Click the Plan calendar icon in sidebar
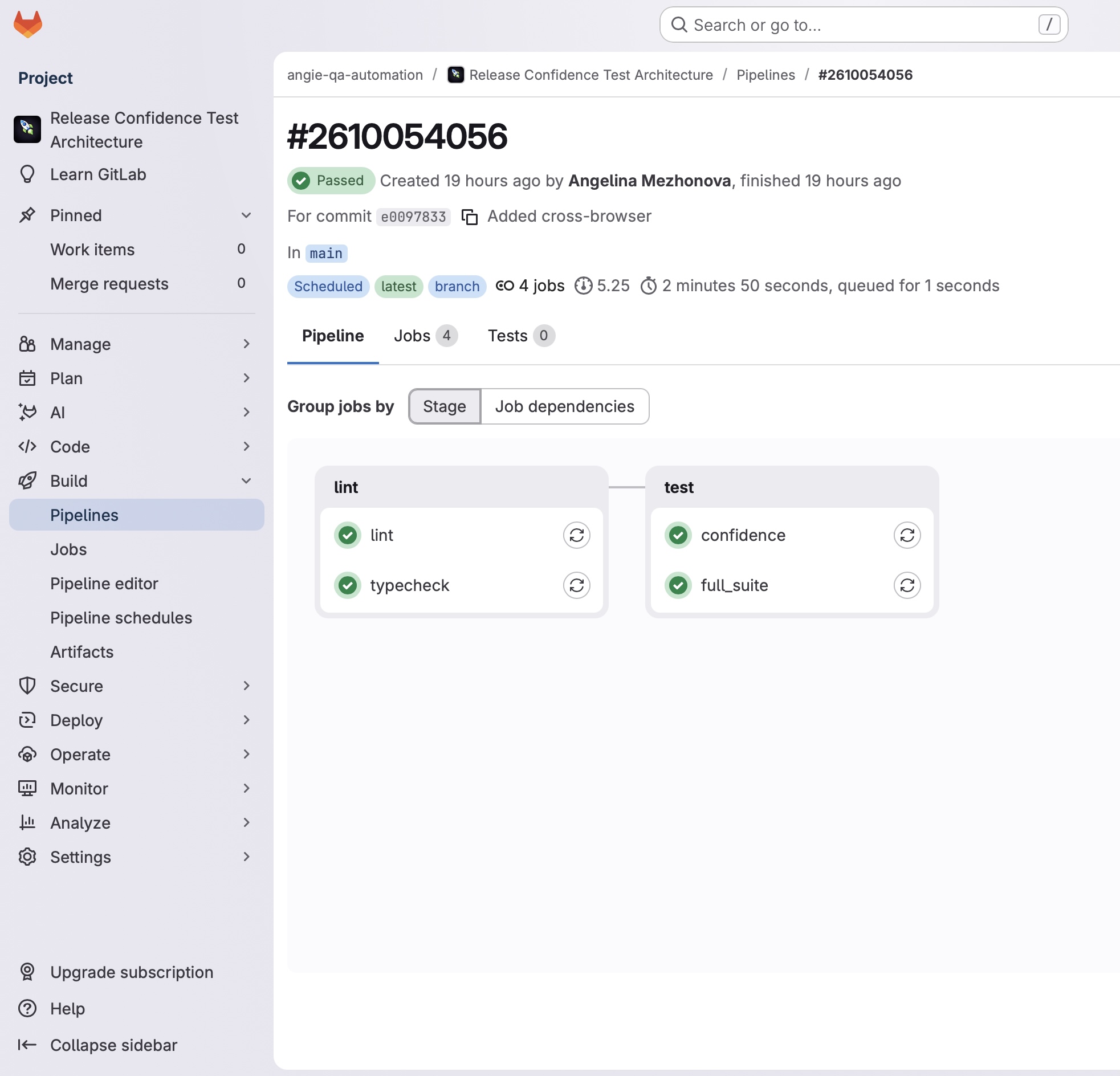The height and width of the screenshot is (1076, 1120). point(27,378)
